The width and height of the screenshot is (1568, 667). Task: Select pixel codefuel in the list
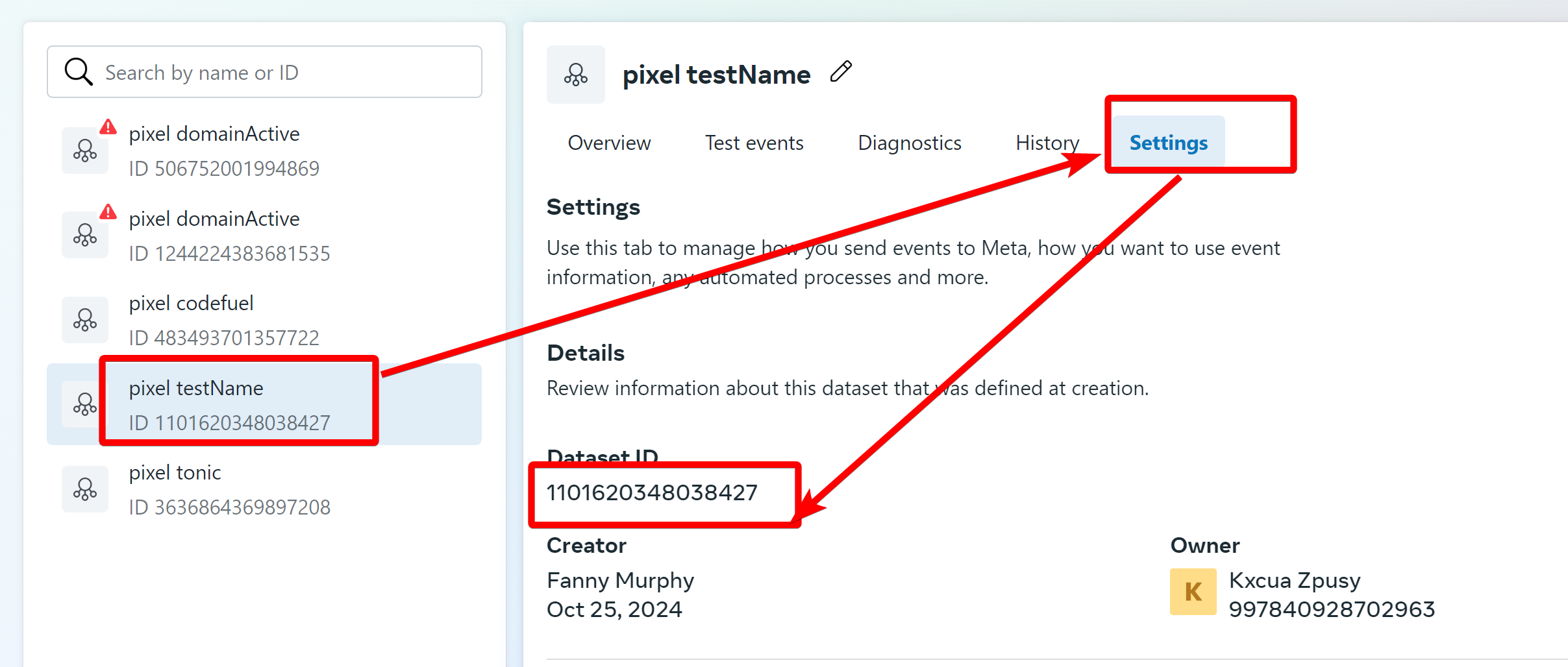(264, 320)
